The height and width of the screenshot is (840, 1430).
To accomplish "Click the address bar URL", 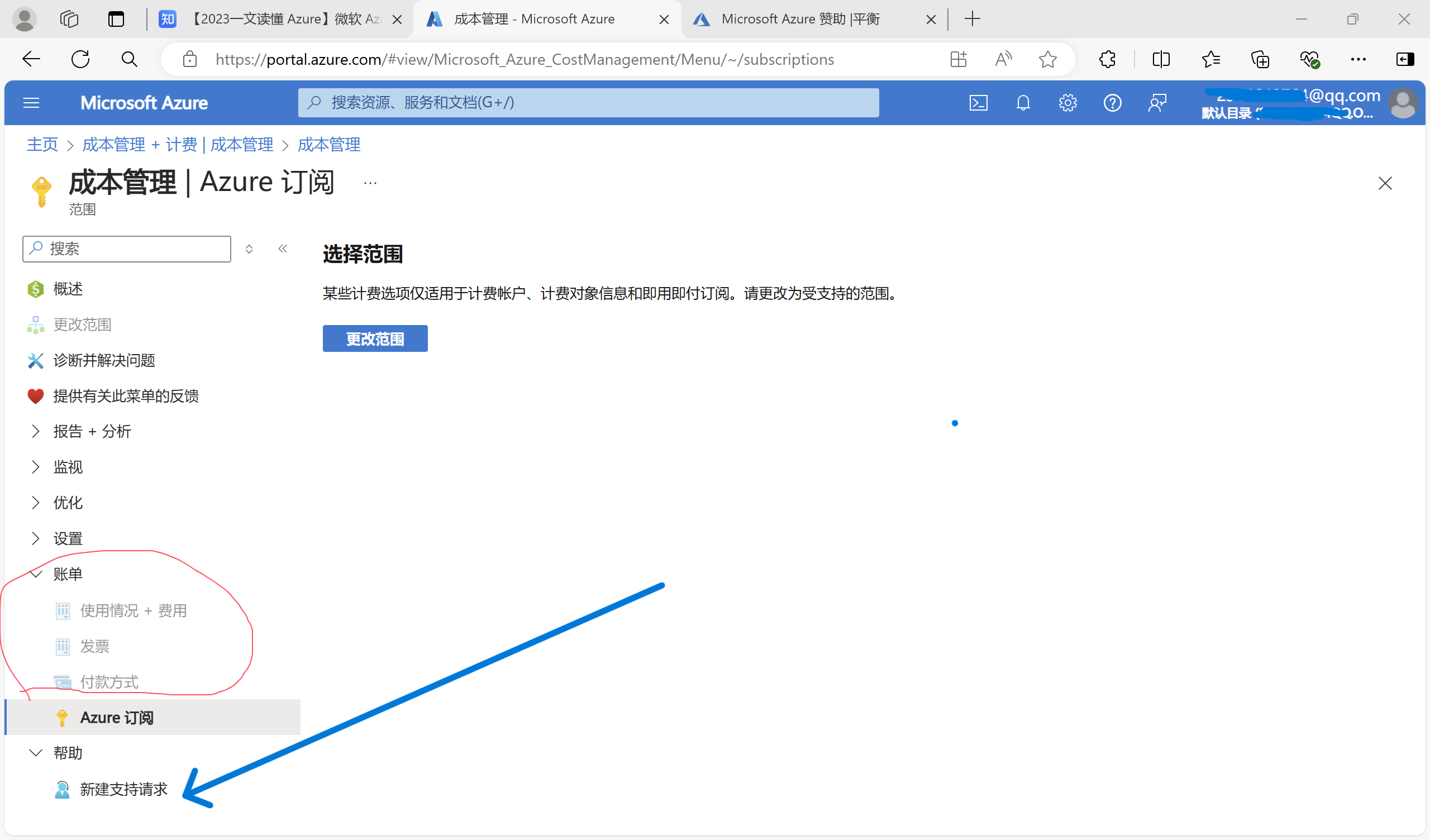I will click(525, 59).
